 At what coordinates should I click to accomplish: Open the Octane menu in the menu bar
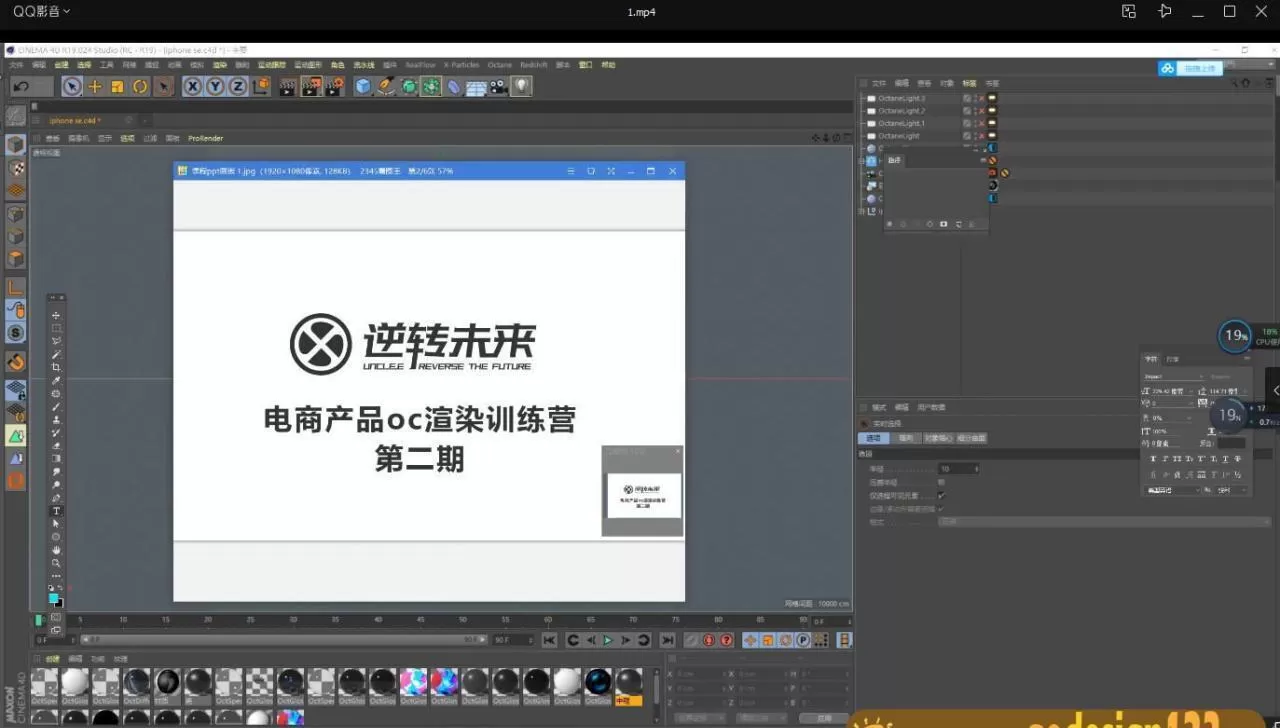(500, 64)
